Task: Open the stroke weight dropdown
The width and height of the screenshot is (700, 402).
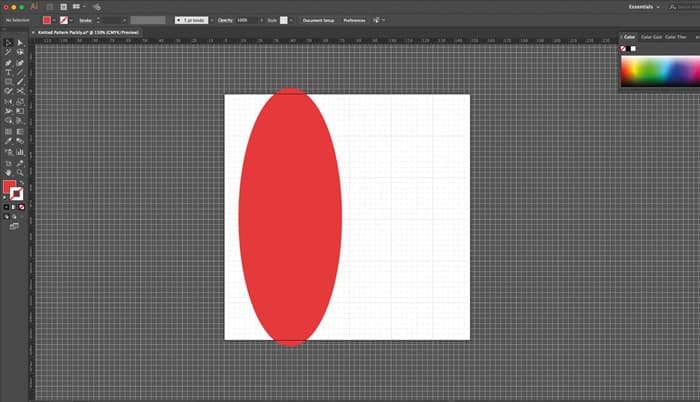Action: pyautogui.click(x=124, y=20)
